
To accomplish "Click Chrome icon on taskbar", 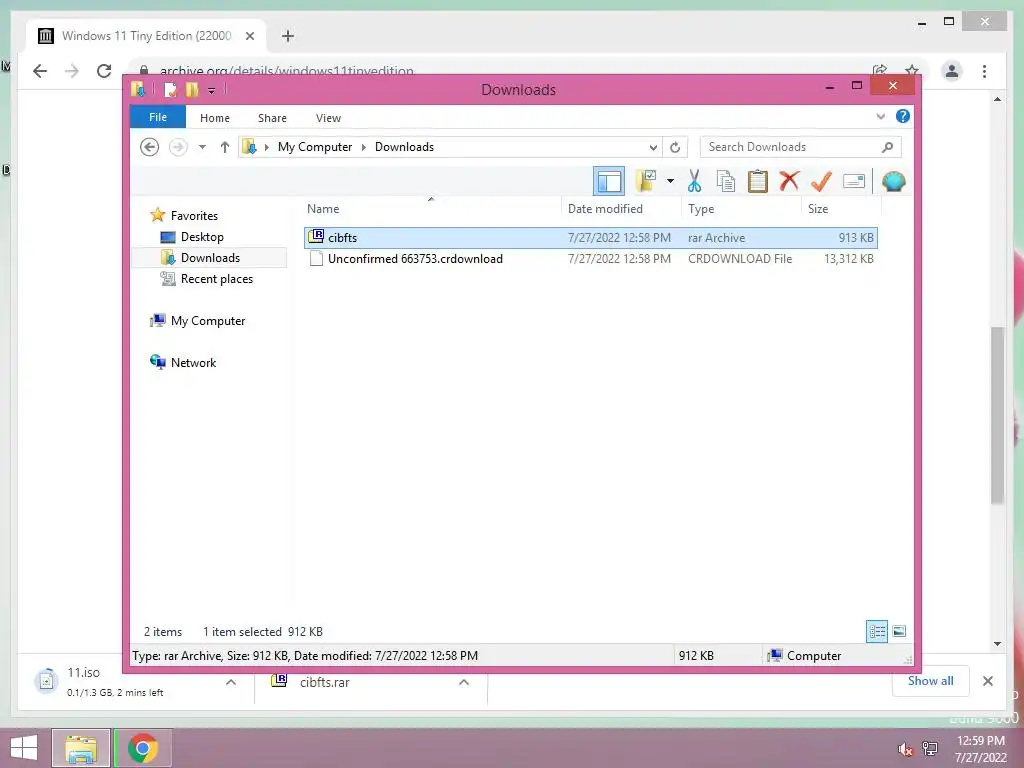I will click(143, 748).
